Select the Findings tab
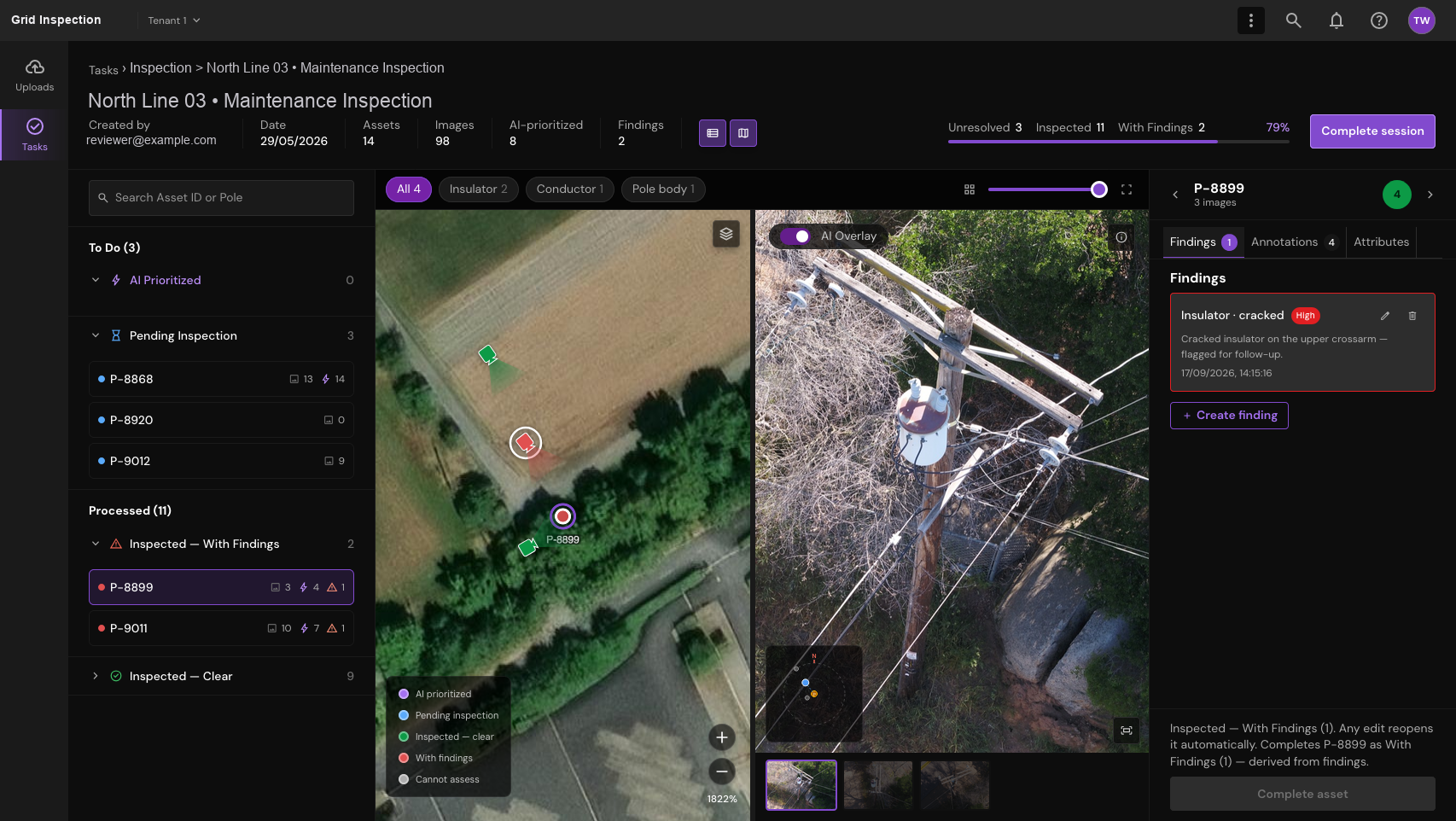The height and width of the screenshot is (821, 1456). (x=1203, y=242)
